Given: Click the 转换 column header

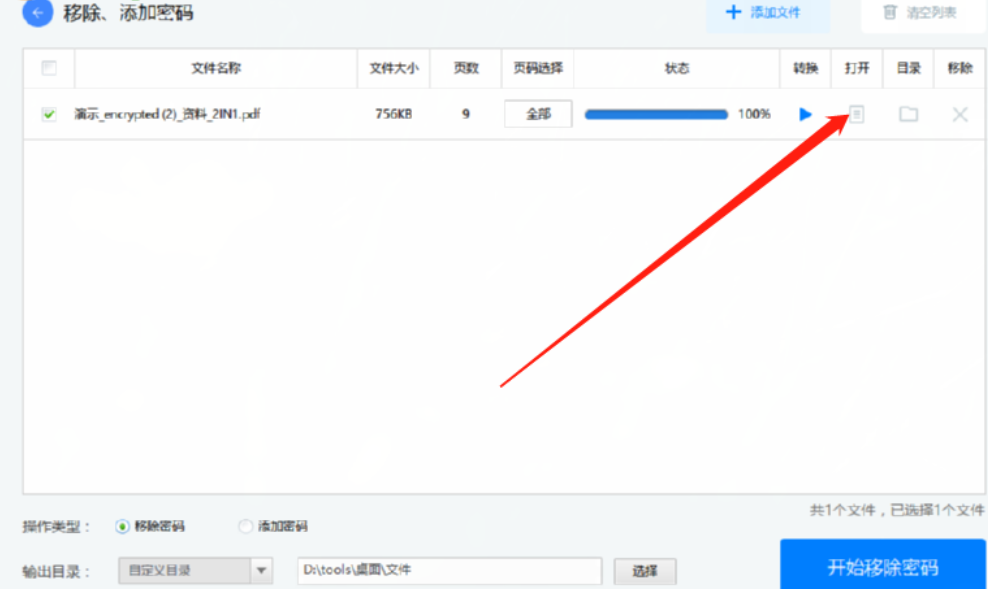Looking at the screenshot, I should pos(805,68).
